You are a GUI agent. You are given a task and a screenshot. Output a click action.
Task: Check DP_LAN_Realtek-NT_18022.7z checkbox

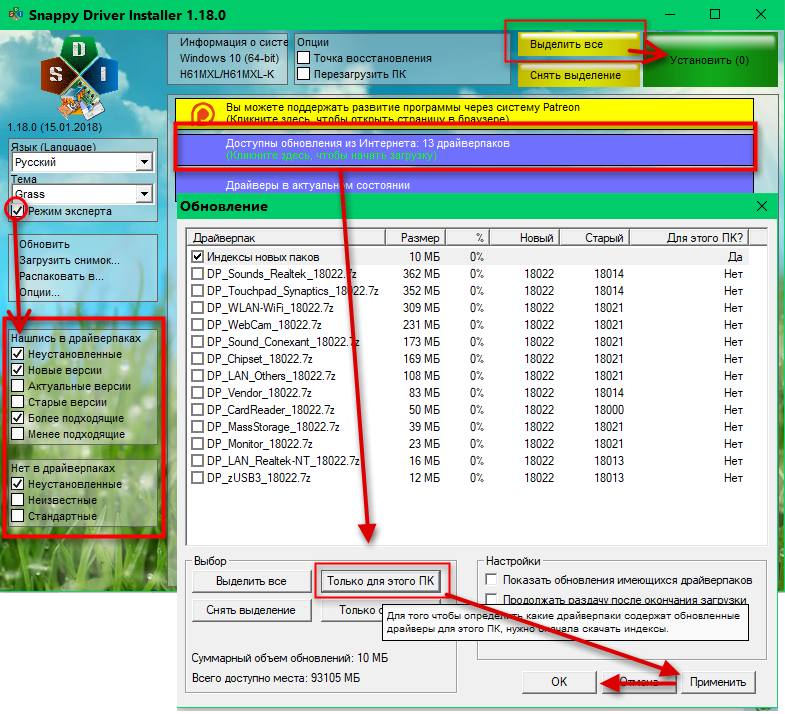pos(198,461)
